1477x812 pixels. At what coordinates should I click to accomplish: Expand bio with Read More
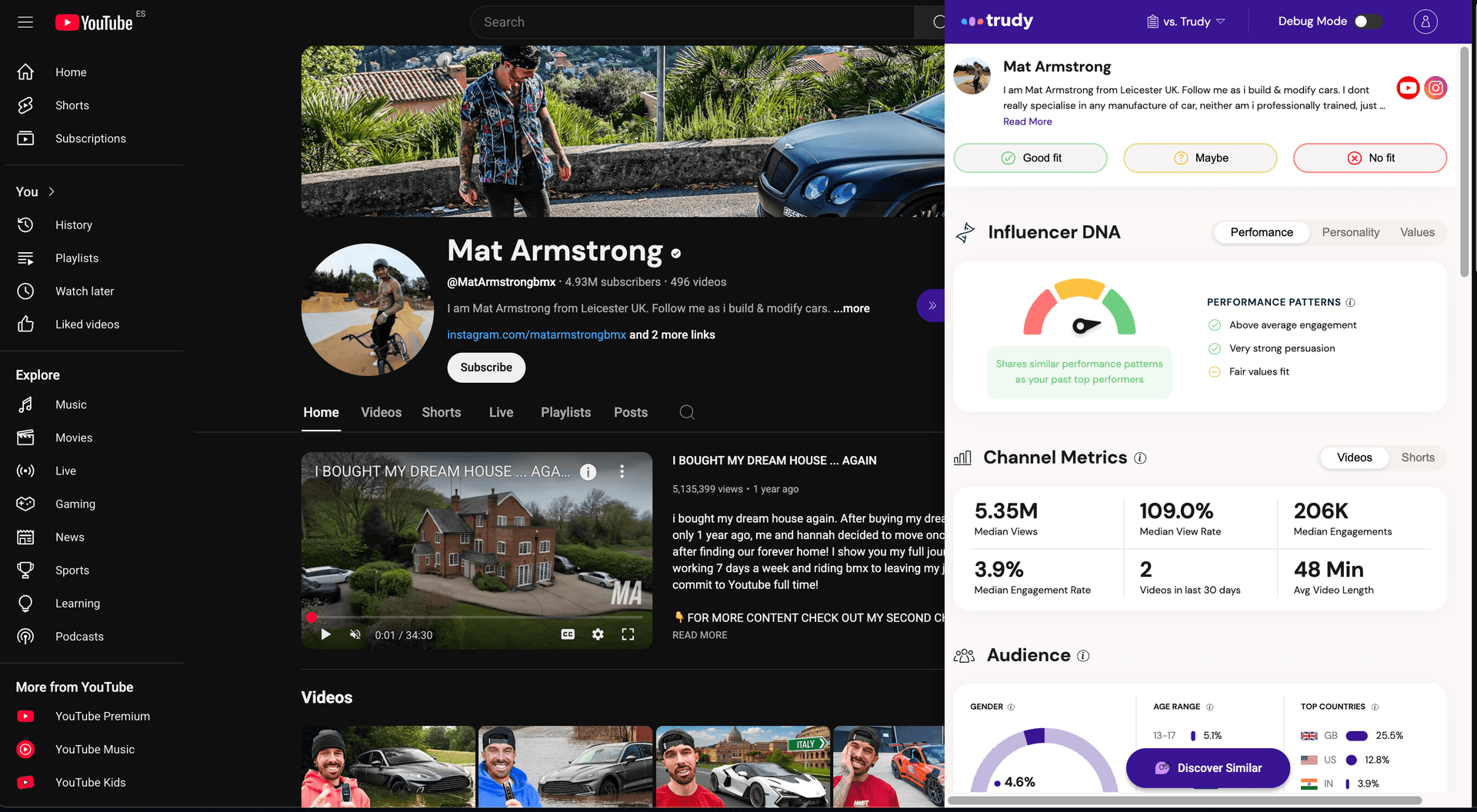tap(1027, 121)
